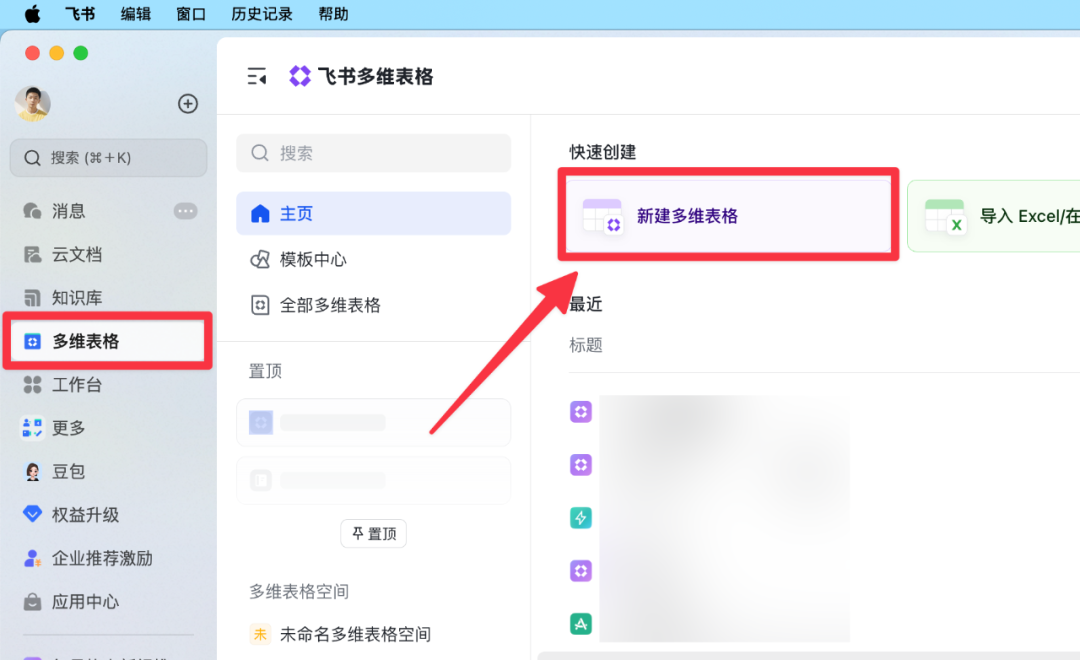Open Messages in the left sidebar
The height and width of the screenshot is (660, 1080).
pyautogui.click(x=69, y=211)
